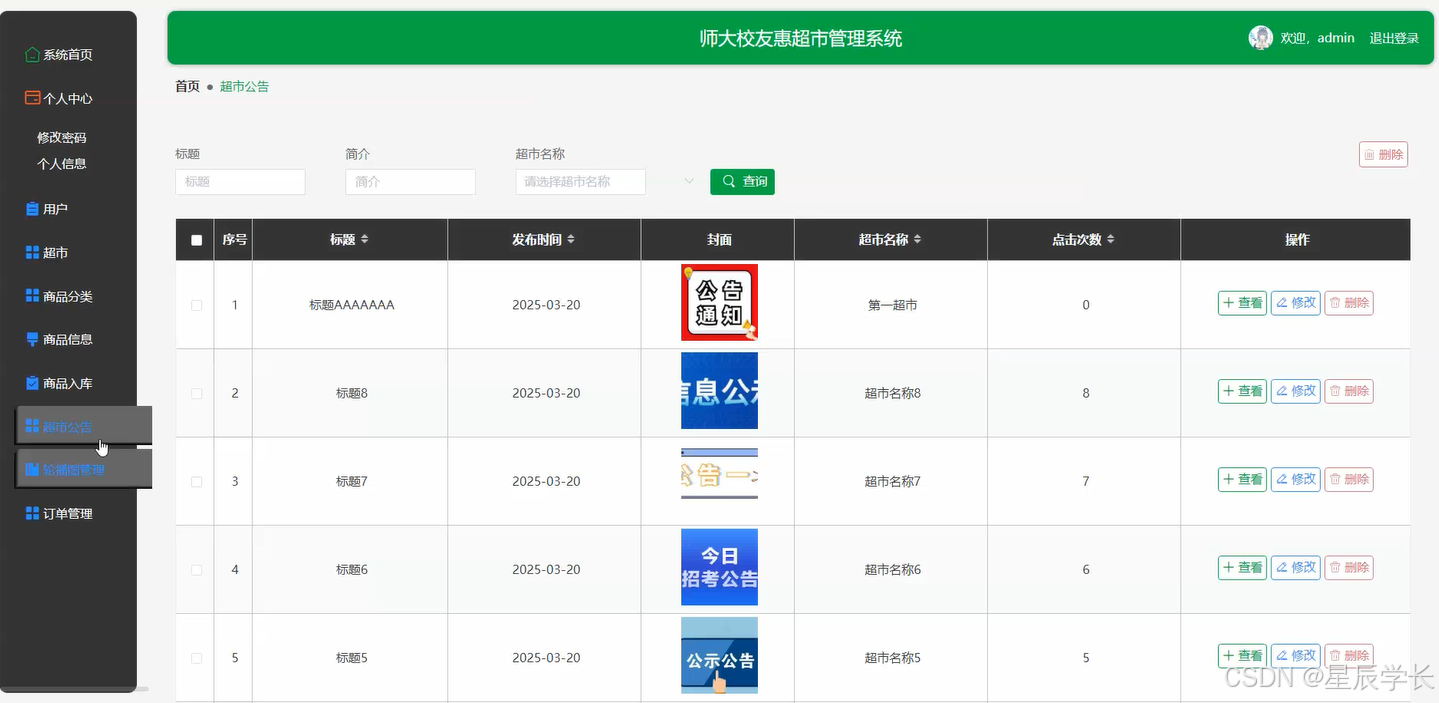Image resolution: width=1439 pixels, height=703 pixels.
Task: Click the 简介 search input field
Action: click(410, 182)
